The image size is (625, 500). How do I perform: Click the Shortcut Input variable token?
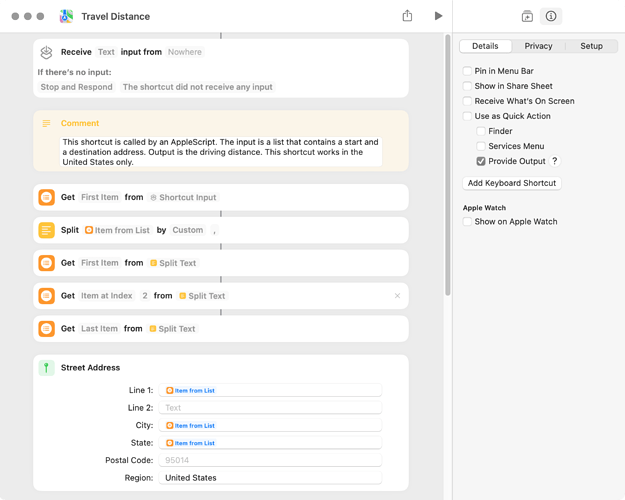point(183,197)
